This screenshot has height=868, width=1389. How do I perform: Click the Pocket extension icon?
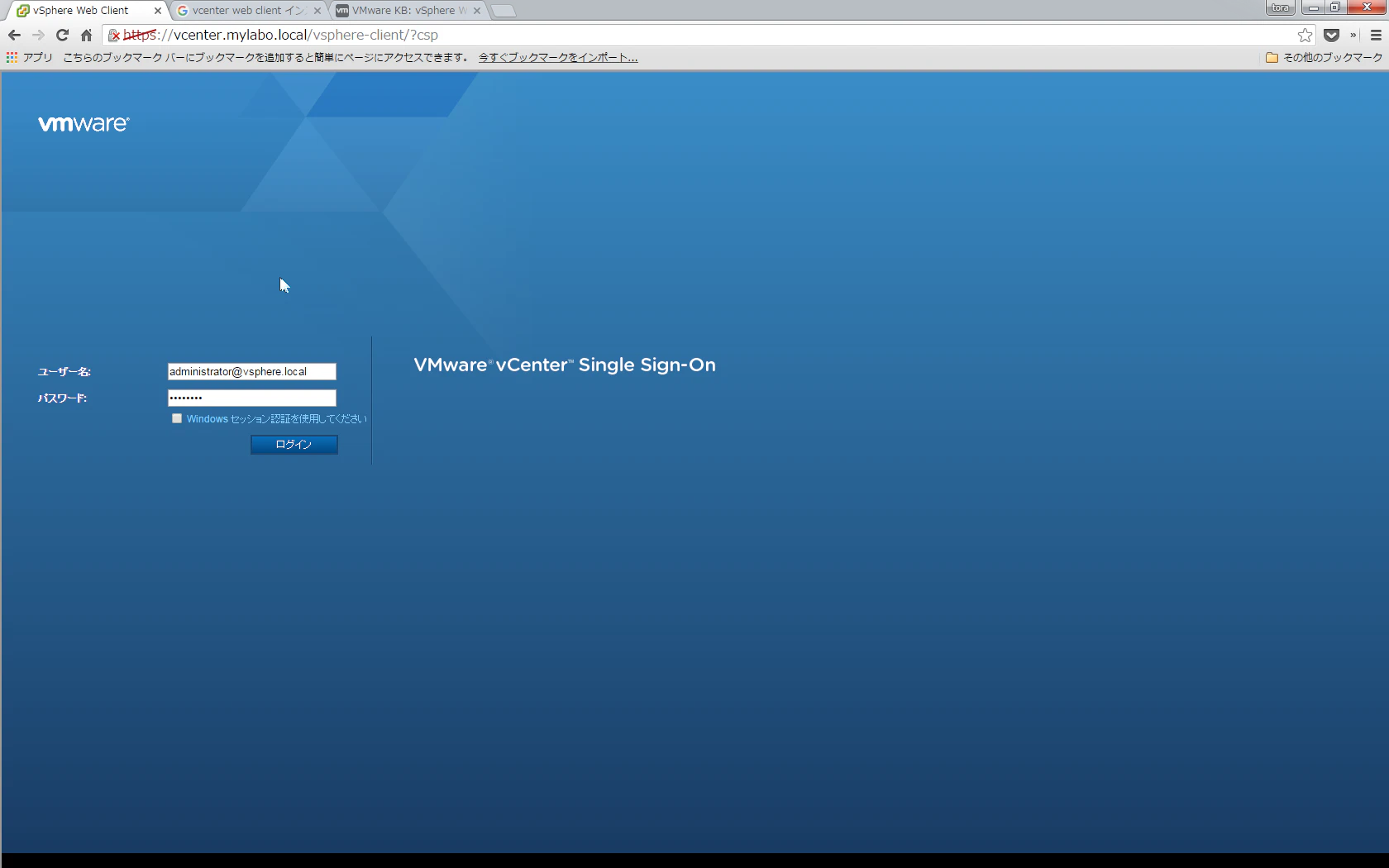pos(1331,35)
